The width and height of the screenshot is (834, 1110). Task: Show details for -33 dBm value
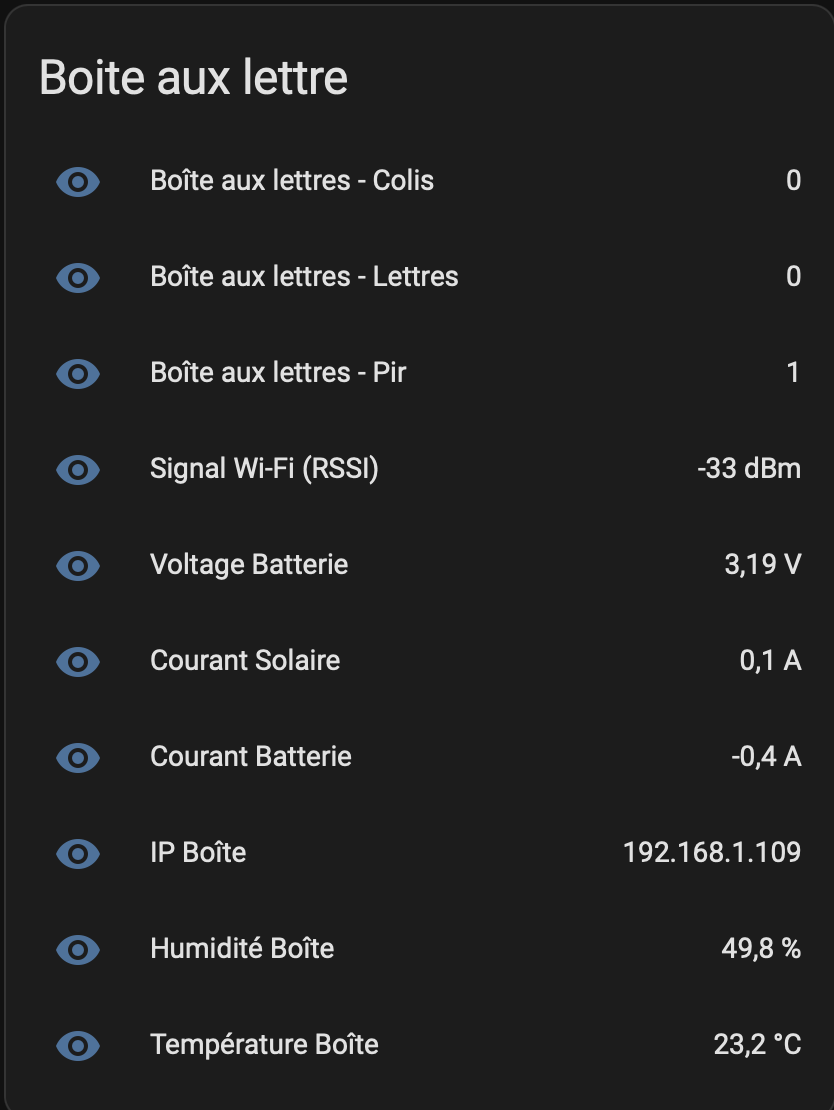coord(749,469)
